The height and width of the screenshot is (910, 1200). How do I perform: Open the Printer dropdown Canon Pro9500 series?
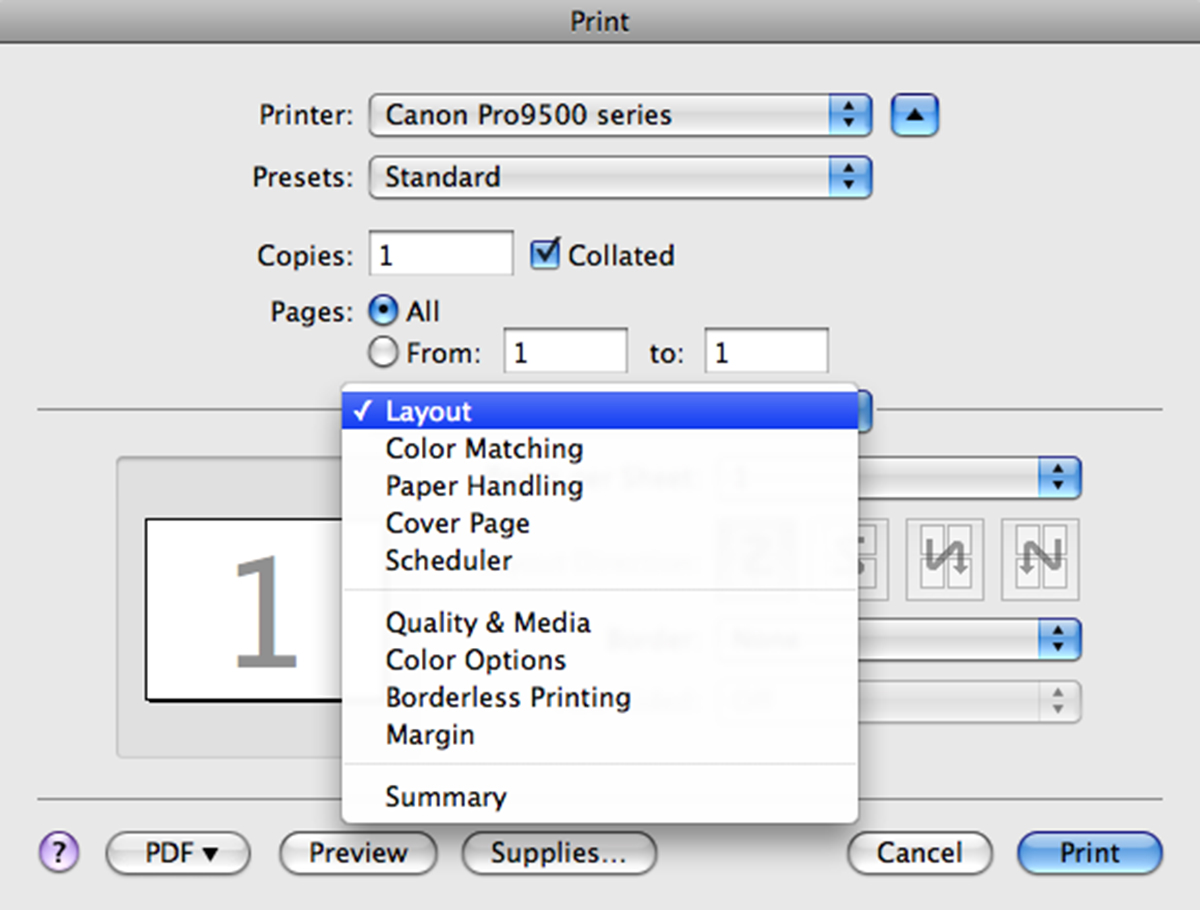click(621, 116)
